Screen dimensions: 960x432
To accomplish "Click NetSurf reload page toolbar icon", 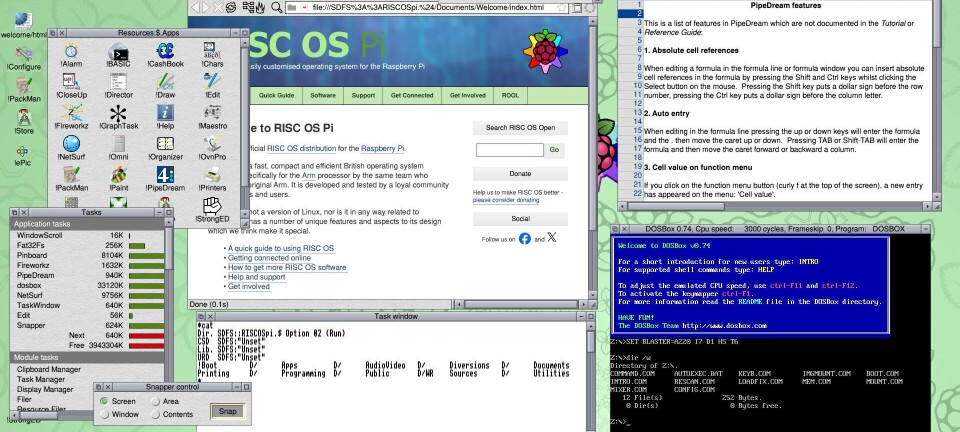I will coord(231,7).
